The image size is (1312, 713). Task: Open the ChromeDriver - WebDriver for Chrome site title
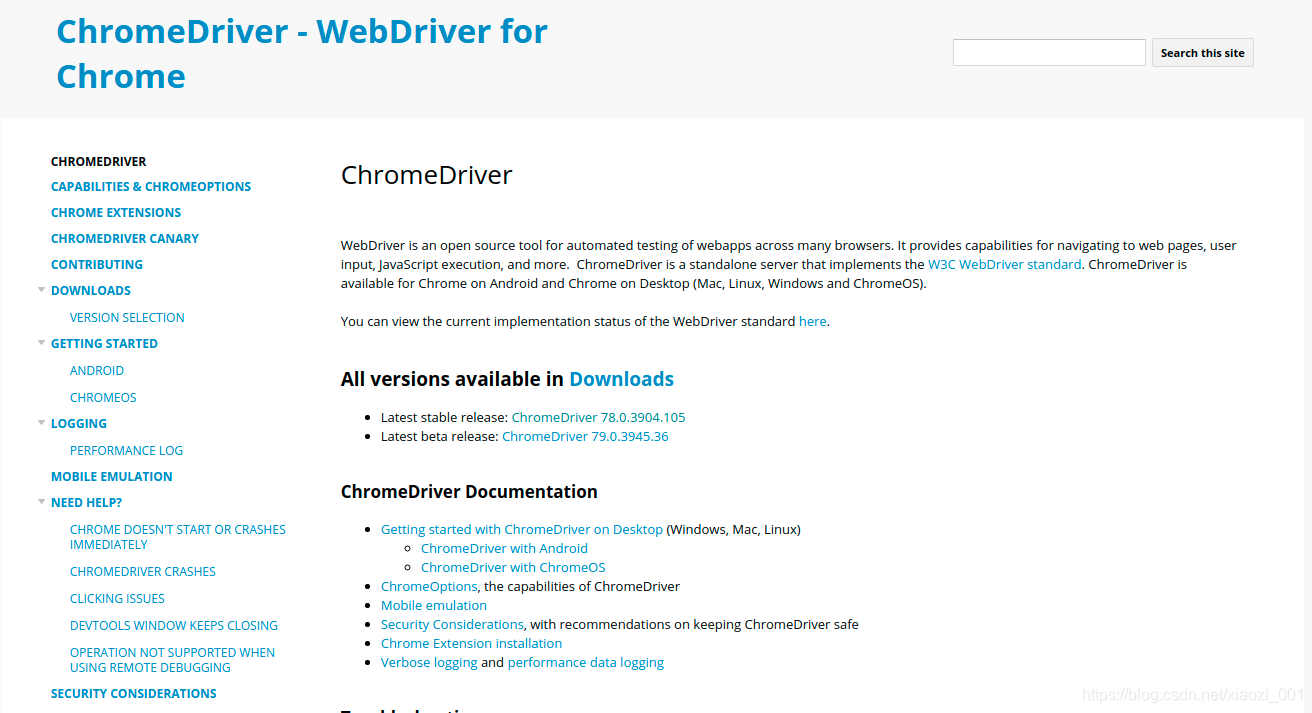point(302,53)
